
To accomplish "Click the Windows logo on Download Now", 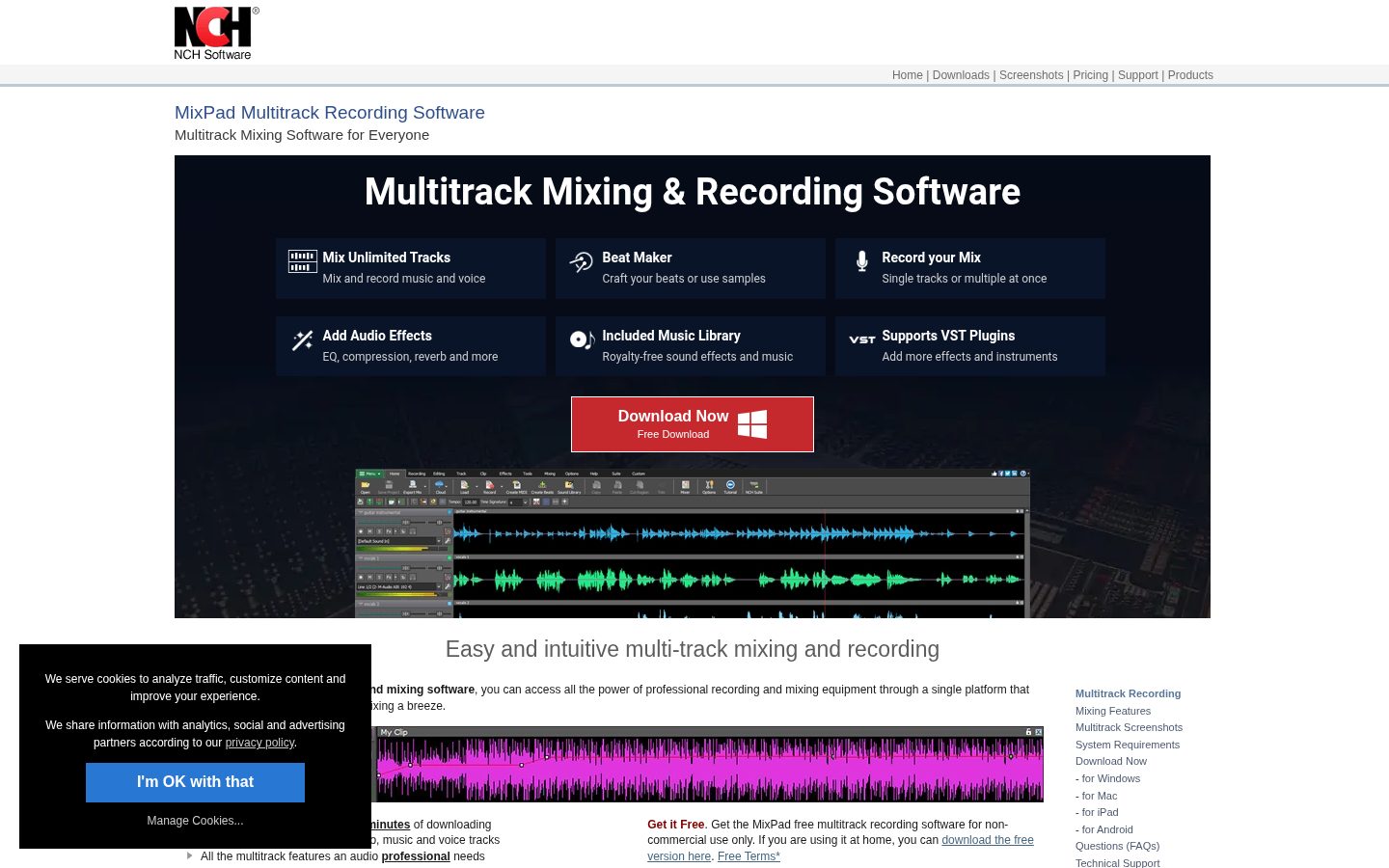I will (752, 424).
